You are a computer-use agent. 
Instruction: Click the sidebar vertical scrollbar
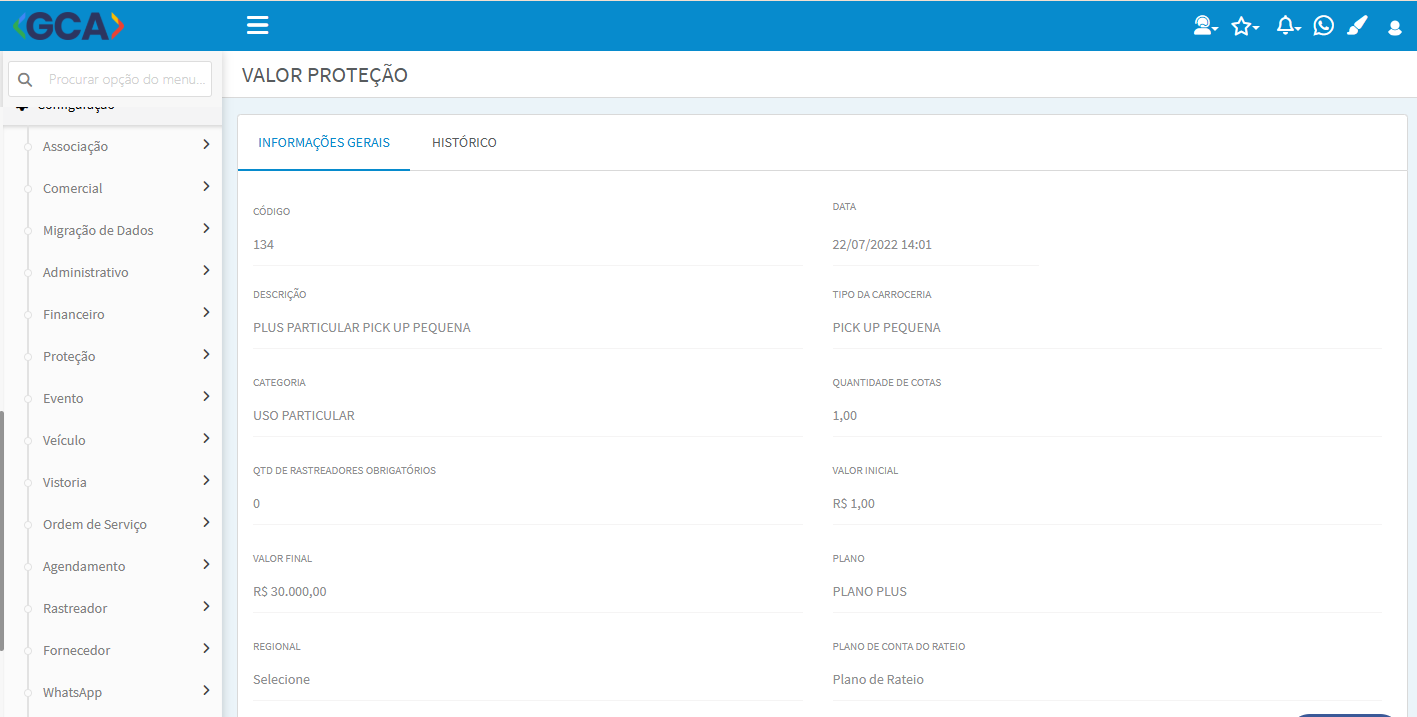coord(2,530)
